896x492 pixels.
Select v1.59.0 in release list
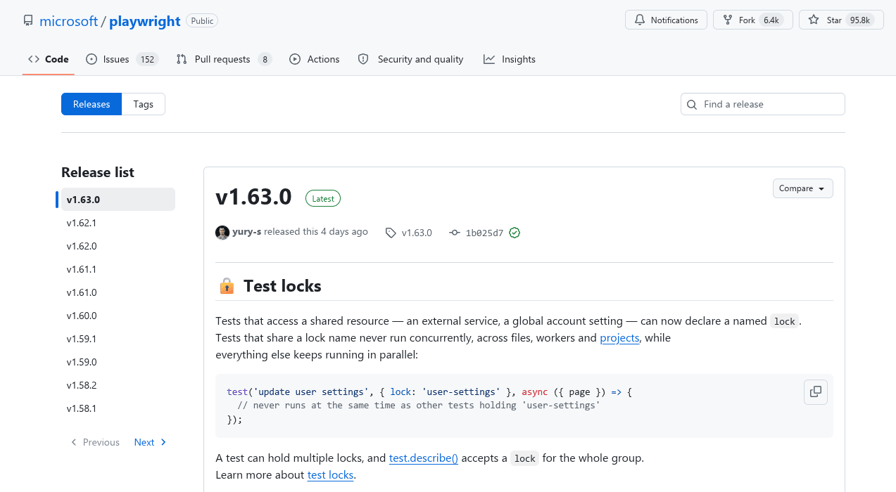118,362
